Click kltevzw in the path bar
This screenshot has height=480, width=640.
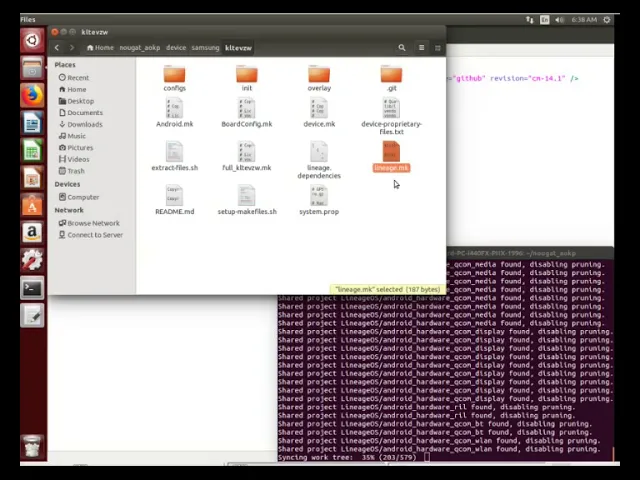[x=238, y=48]
